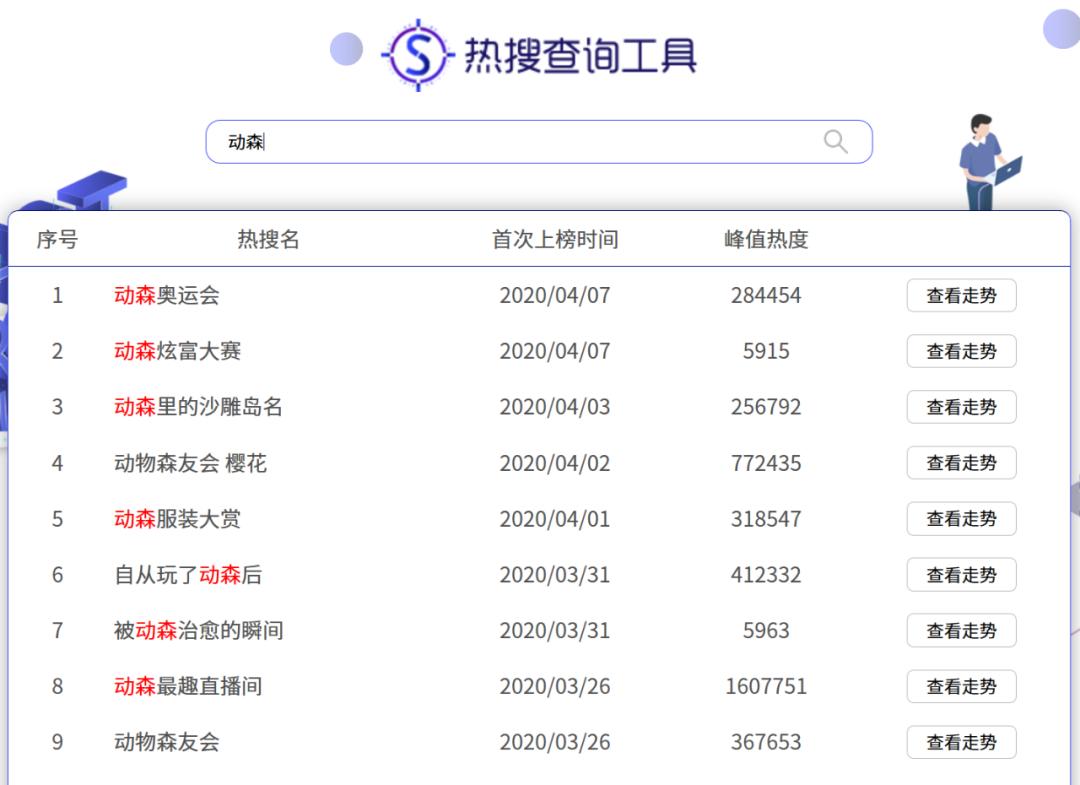Select the 动森最趣直播间 hot search title

(188, 687)
